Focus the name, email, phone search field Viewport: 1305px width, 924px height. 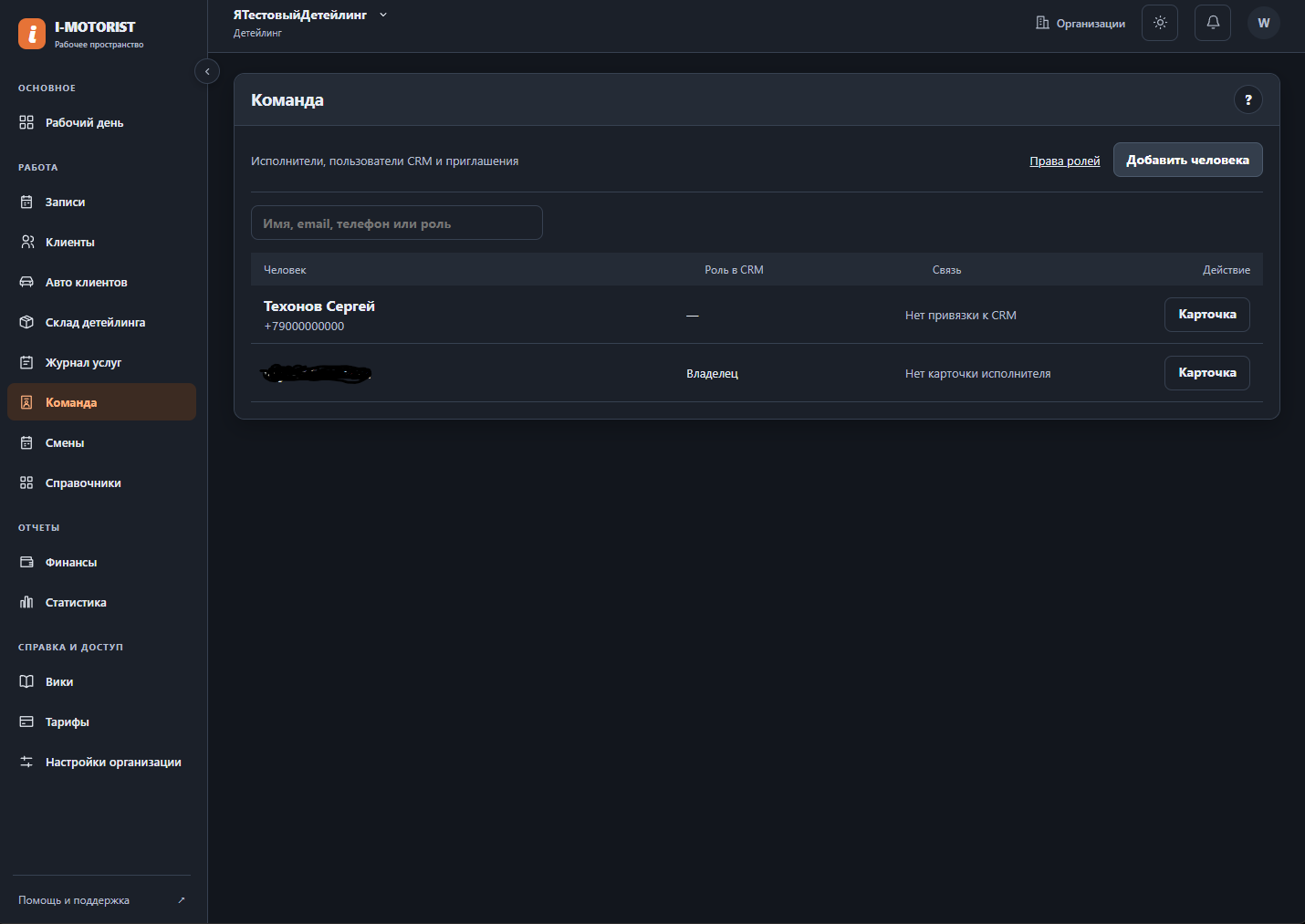397,223
